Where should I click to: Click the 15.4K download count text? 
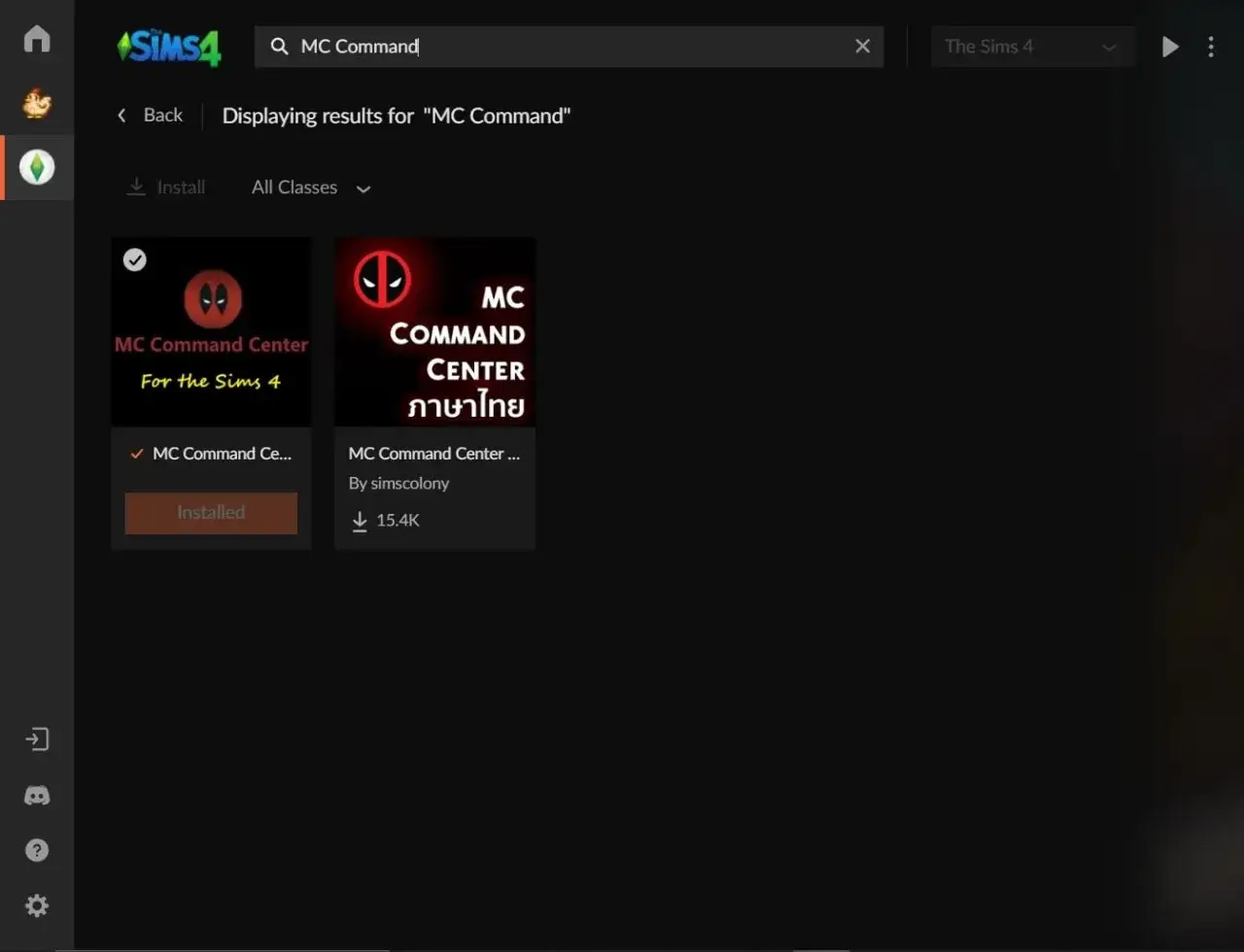(397, 521)
